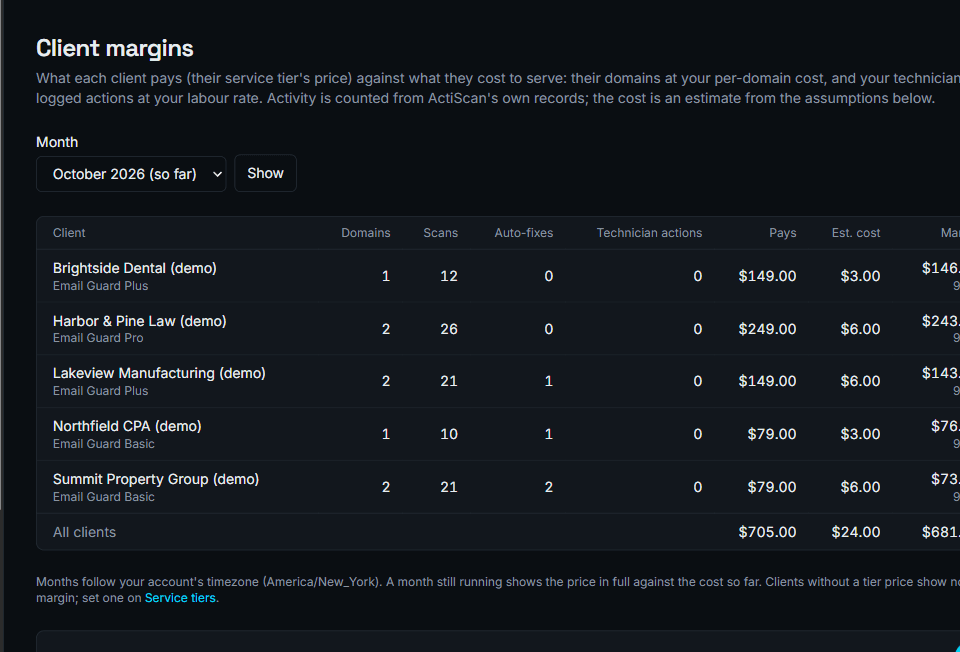Image resolution: width=960 pixels, height=652 pixels.
Task: Click the dropdown chevron beside October 2026
Action: [x=217, y=174]
